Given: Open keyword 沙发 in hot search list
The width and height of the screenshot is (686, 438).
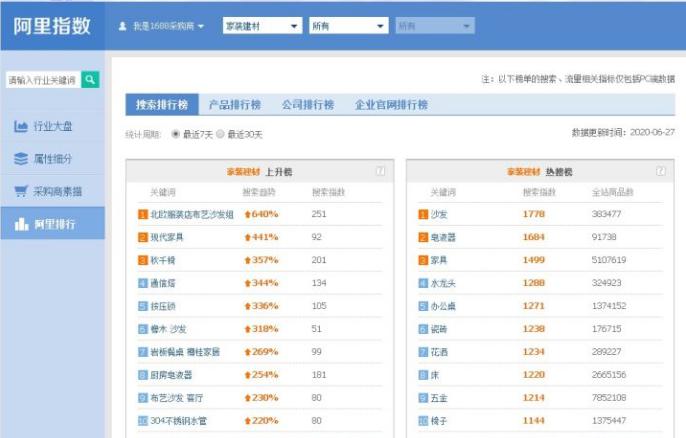Looking at the screenshot, I should (439, 214).
